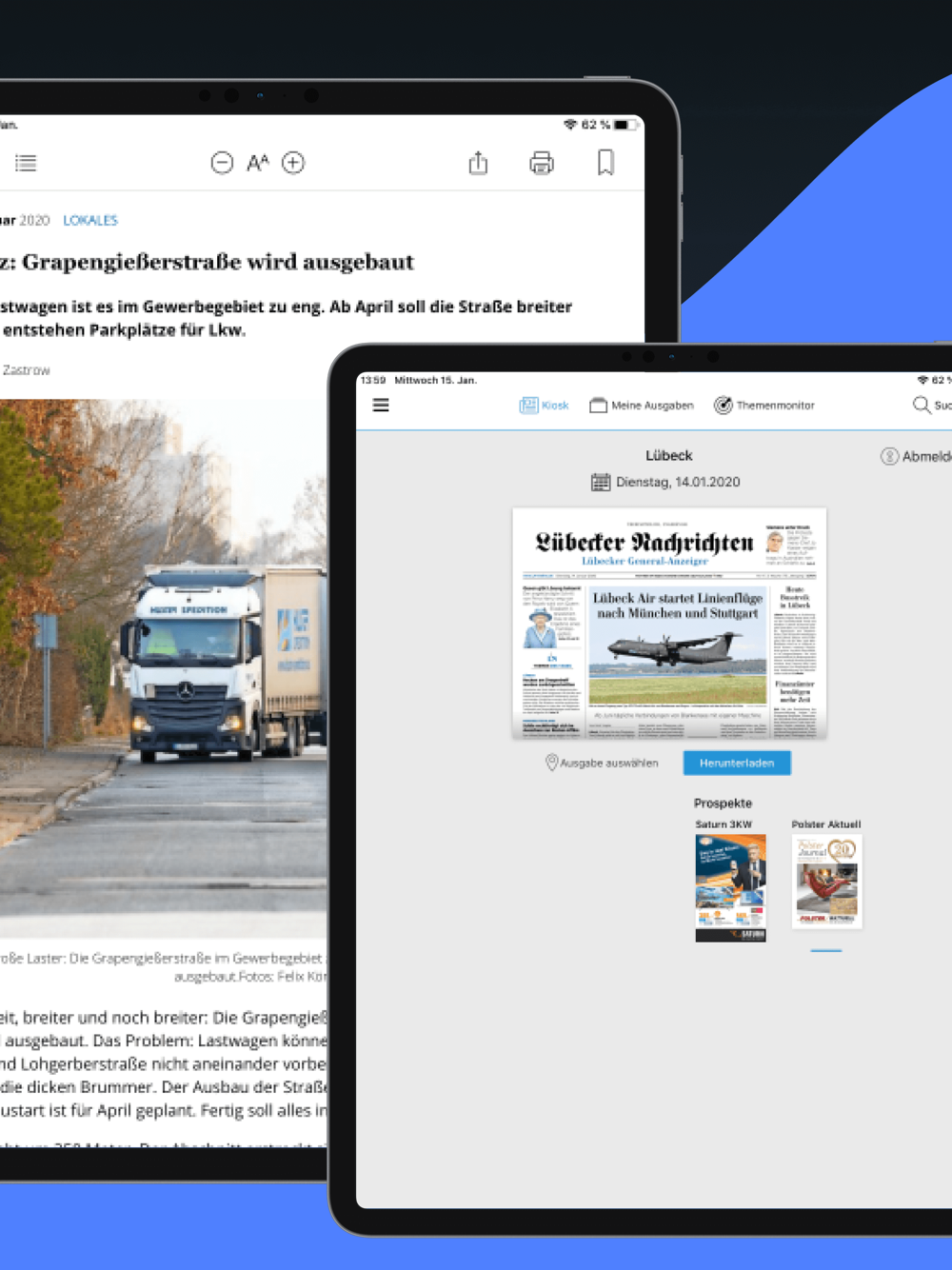This screenshot has height=1270, width=952.
Task: Tap the author name Zastrow
Action: pos(26,369)
